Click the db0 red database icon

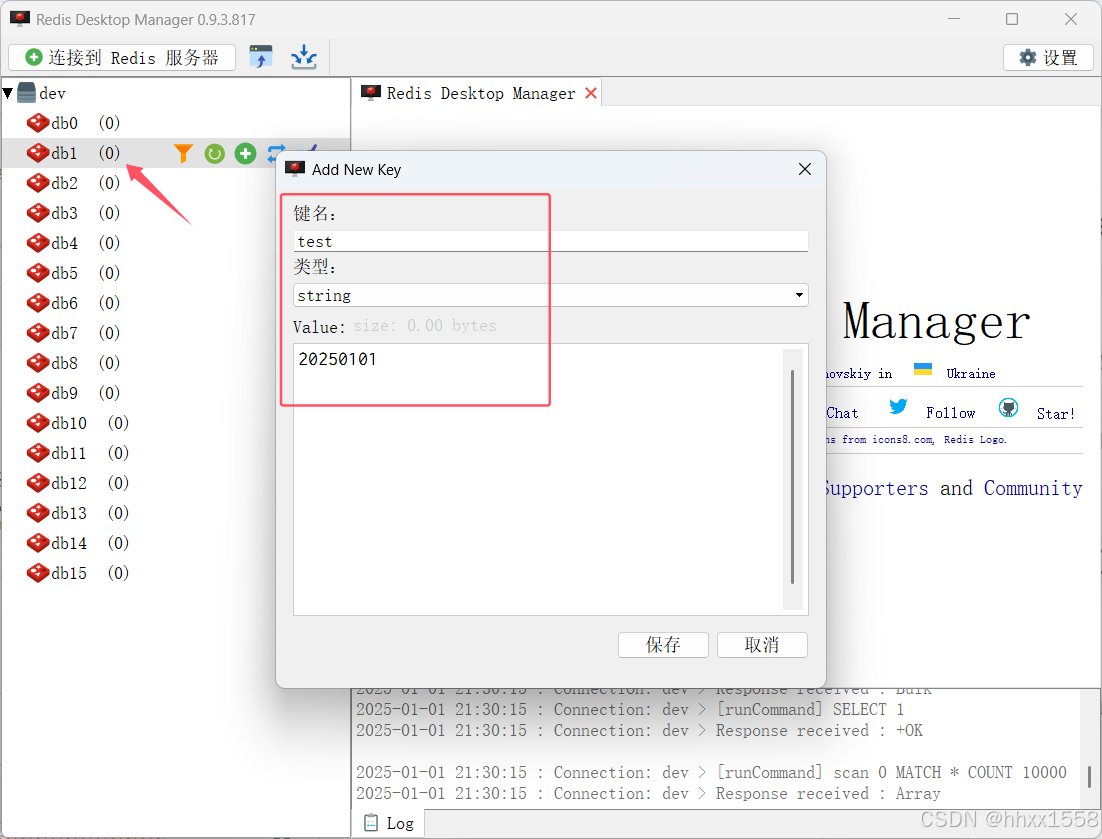point(38,123)
